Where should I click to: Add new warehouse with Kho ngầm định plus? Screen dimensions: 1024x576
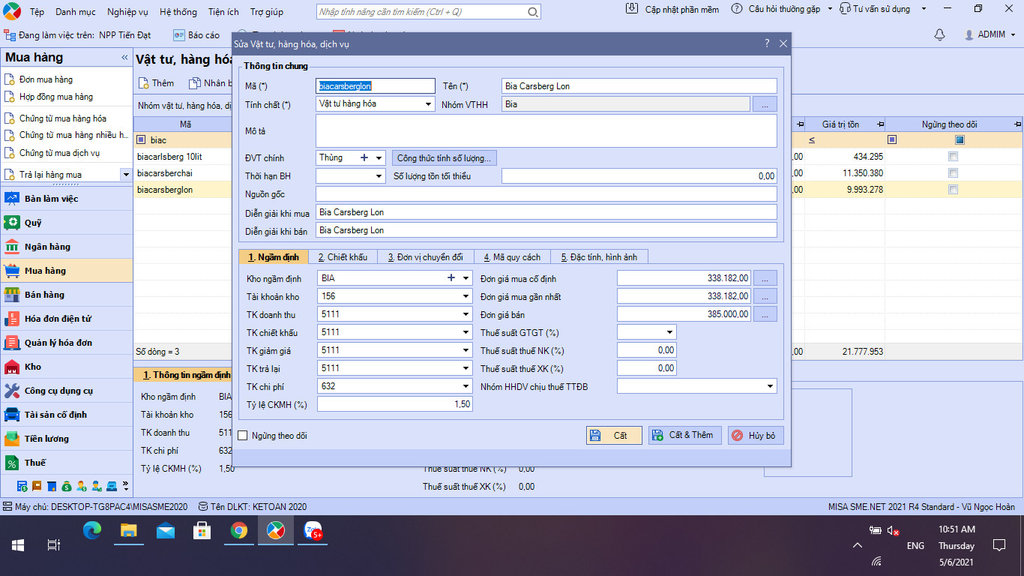click(451, 278)
